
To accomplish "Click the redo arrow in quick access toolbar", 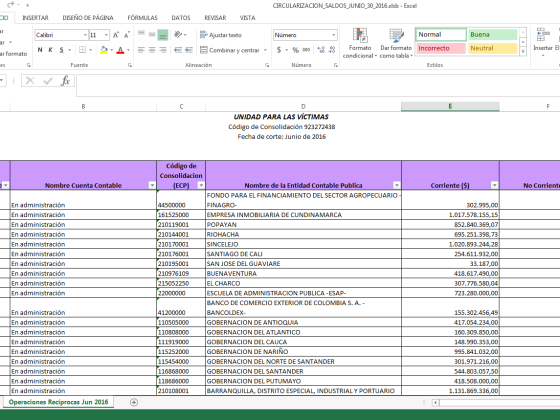I will (10, 5).
